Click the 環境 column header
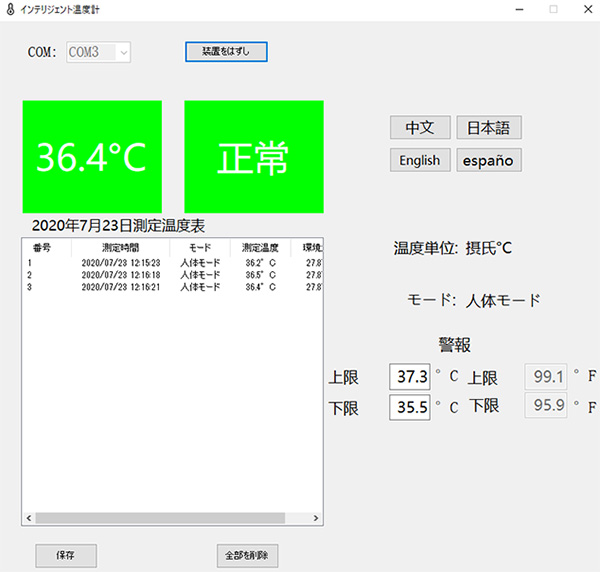 tap(307, 248)
